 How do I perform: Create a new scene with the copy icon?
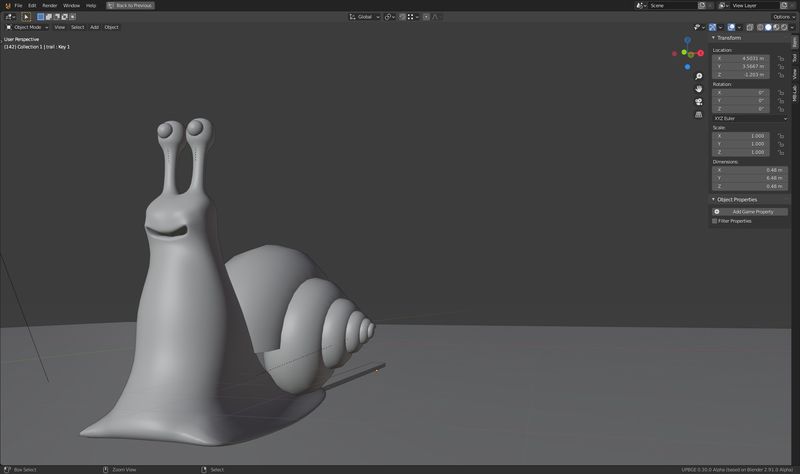pyautogui.click(x=702, y=6)
